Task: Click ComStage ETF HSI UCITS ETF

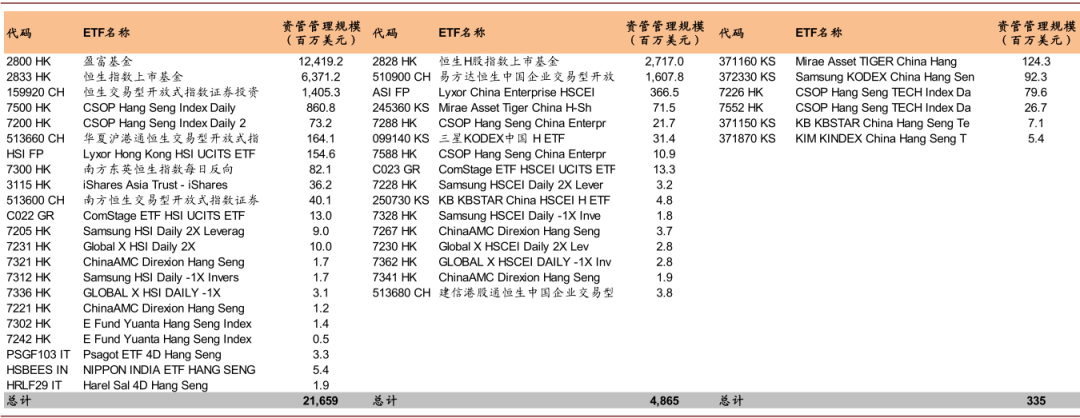Action: (x=164, y=216)
